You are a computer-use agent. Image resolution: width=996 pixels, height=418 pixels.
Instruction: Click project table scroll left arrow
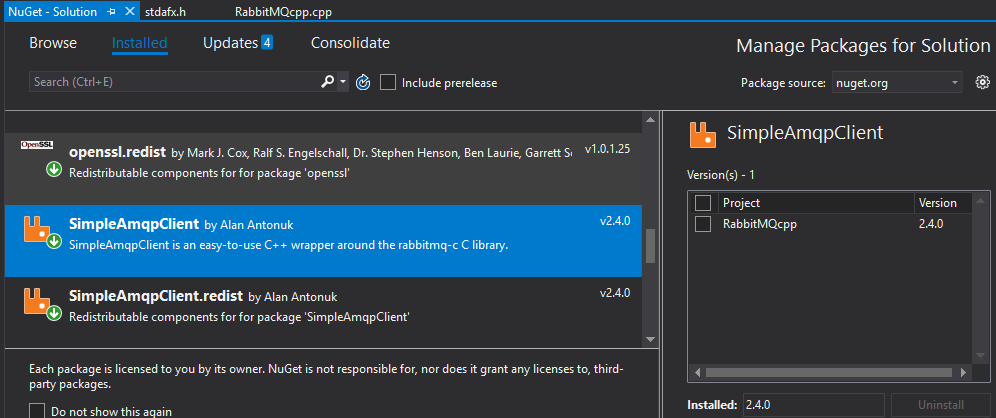pyautogui.click(x=697, y=372)
